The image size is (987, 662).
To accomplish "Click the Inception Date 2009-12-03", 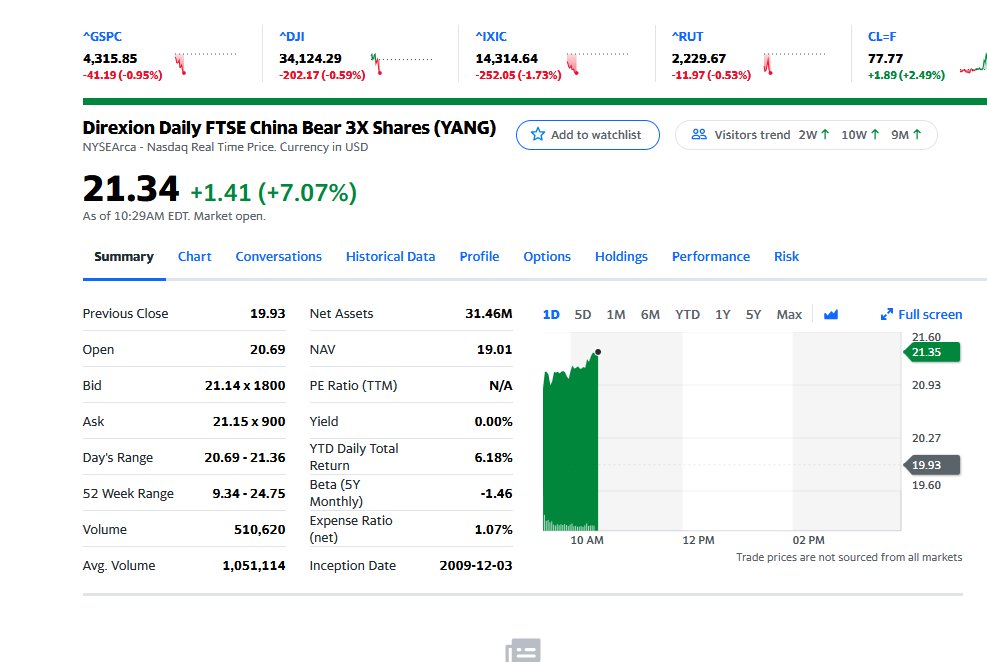I will pos(476,565).
